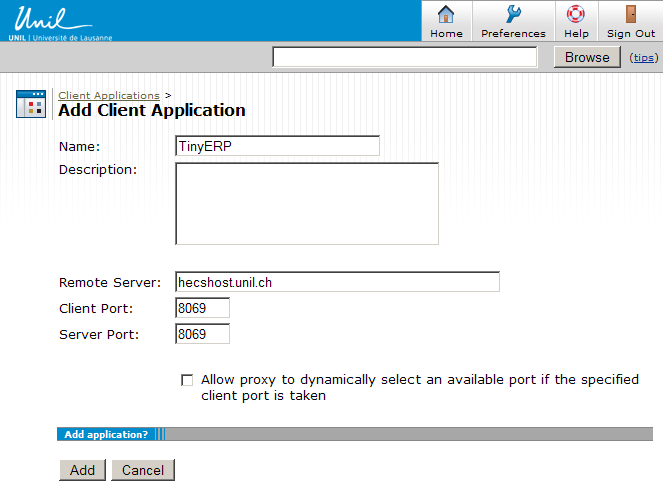Viewport: 663px width, 496px height.
Task: Click the Unil university logo
Action: 58,21
